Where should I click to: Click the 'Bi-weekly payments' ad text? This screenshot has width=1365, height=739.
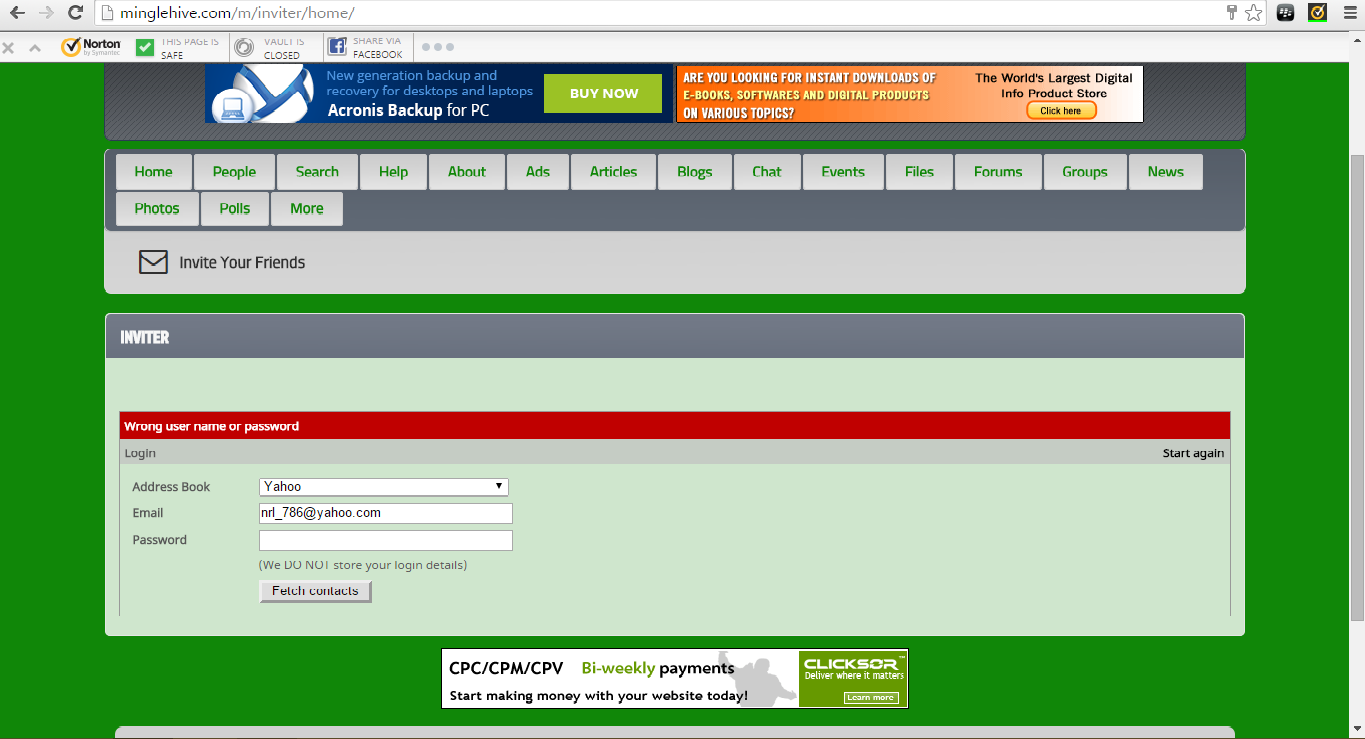point(658,668)
